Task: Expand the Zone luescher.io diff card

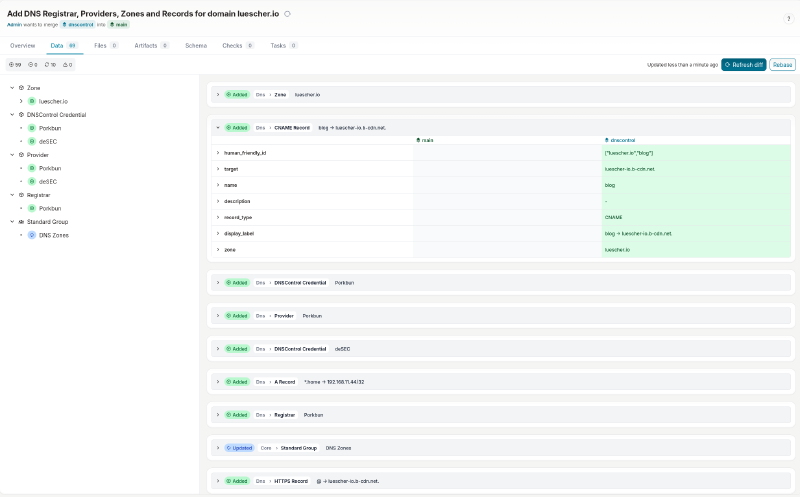Action: (218, 94)
